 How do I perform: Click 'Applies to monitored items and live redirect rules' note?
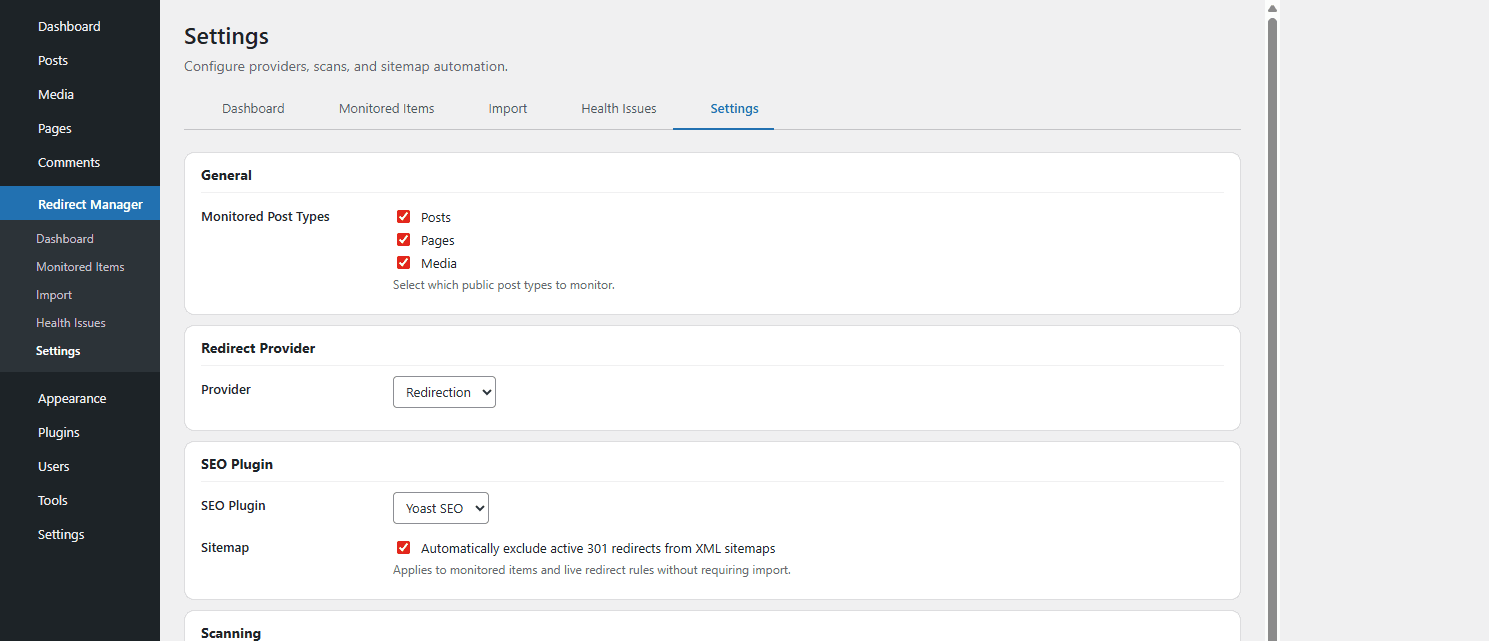[592, 570]
